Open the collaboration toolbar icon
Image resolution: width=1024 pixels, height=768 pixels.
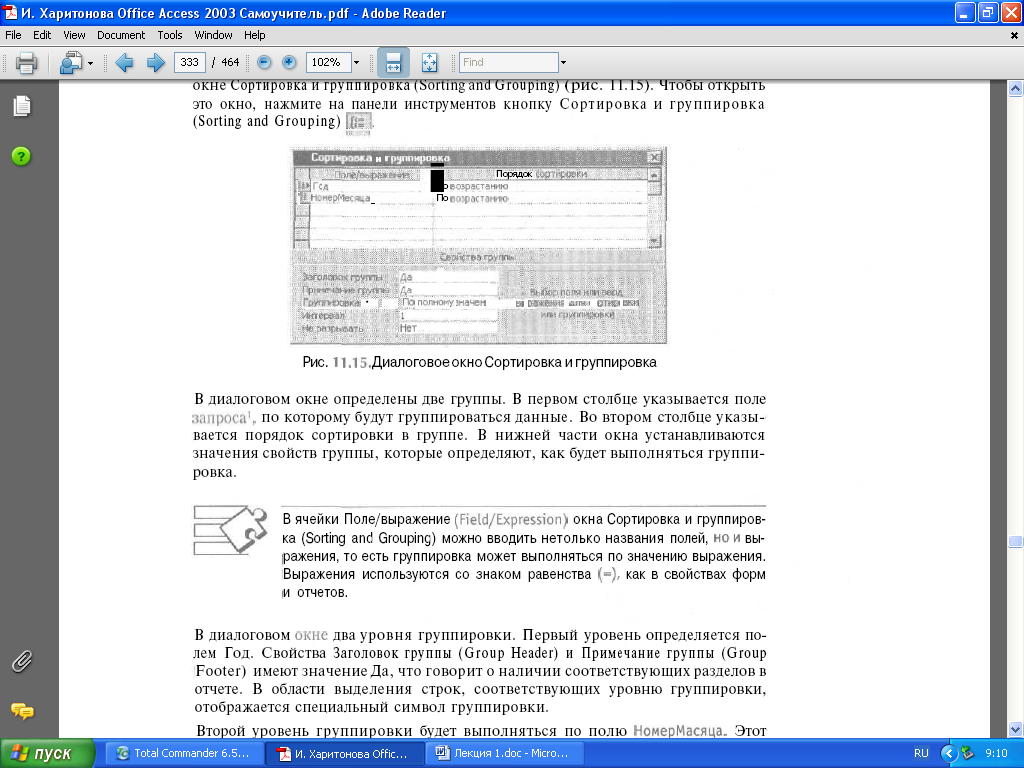[71, 63]
